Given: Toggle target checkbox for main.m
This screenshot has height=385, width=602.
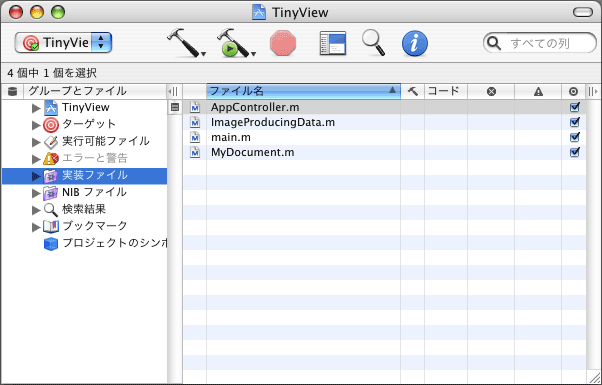Looking at the screenshot, I should tap(575, 137).
